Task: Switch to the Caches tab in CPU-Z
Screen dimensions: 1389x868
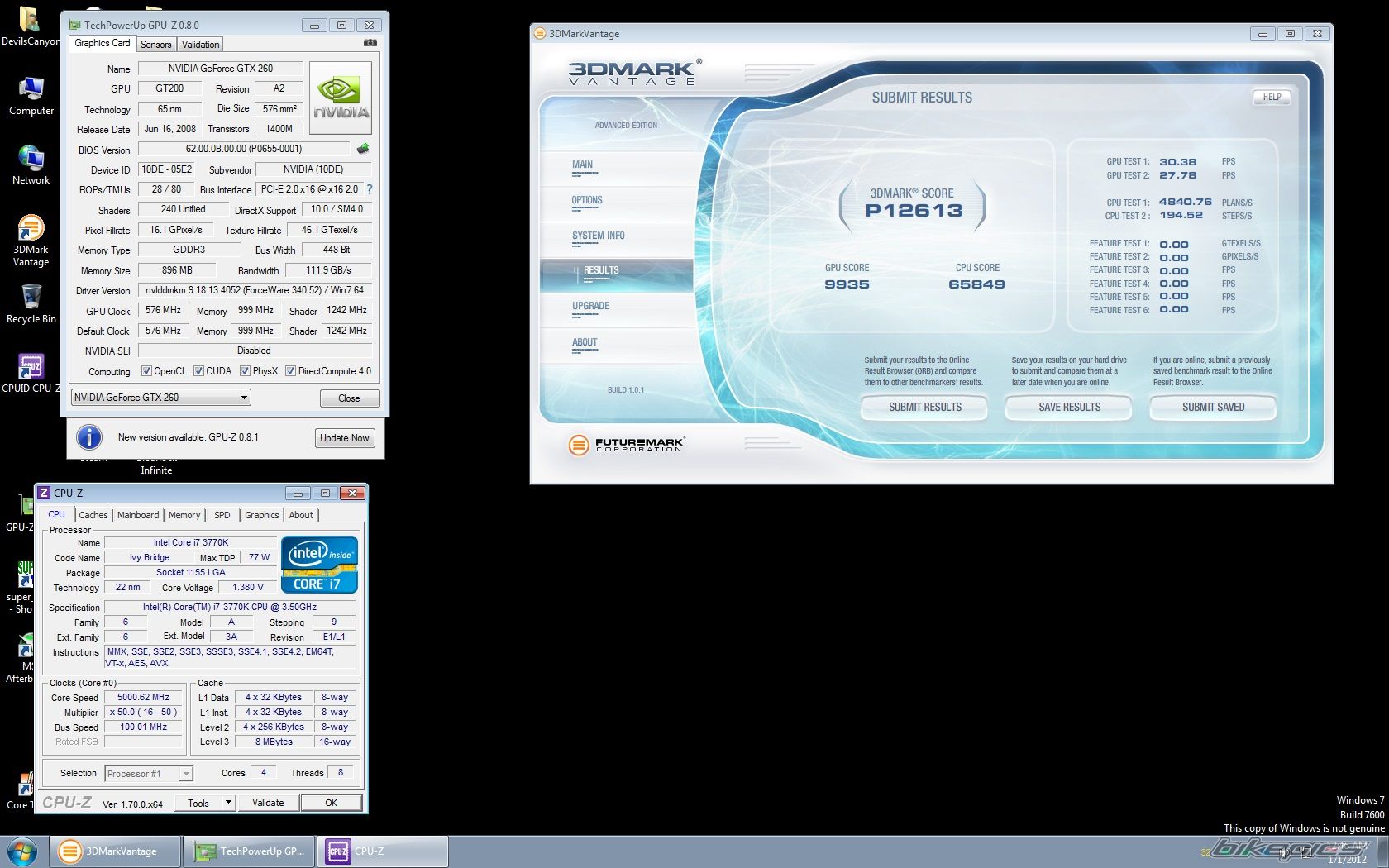Action: (93, 515)
